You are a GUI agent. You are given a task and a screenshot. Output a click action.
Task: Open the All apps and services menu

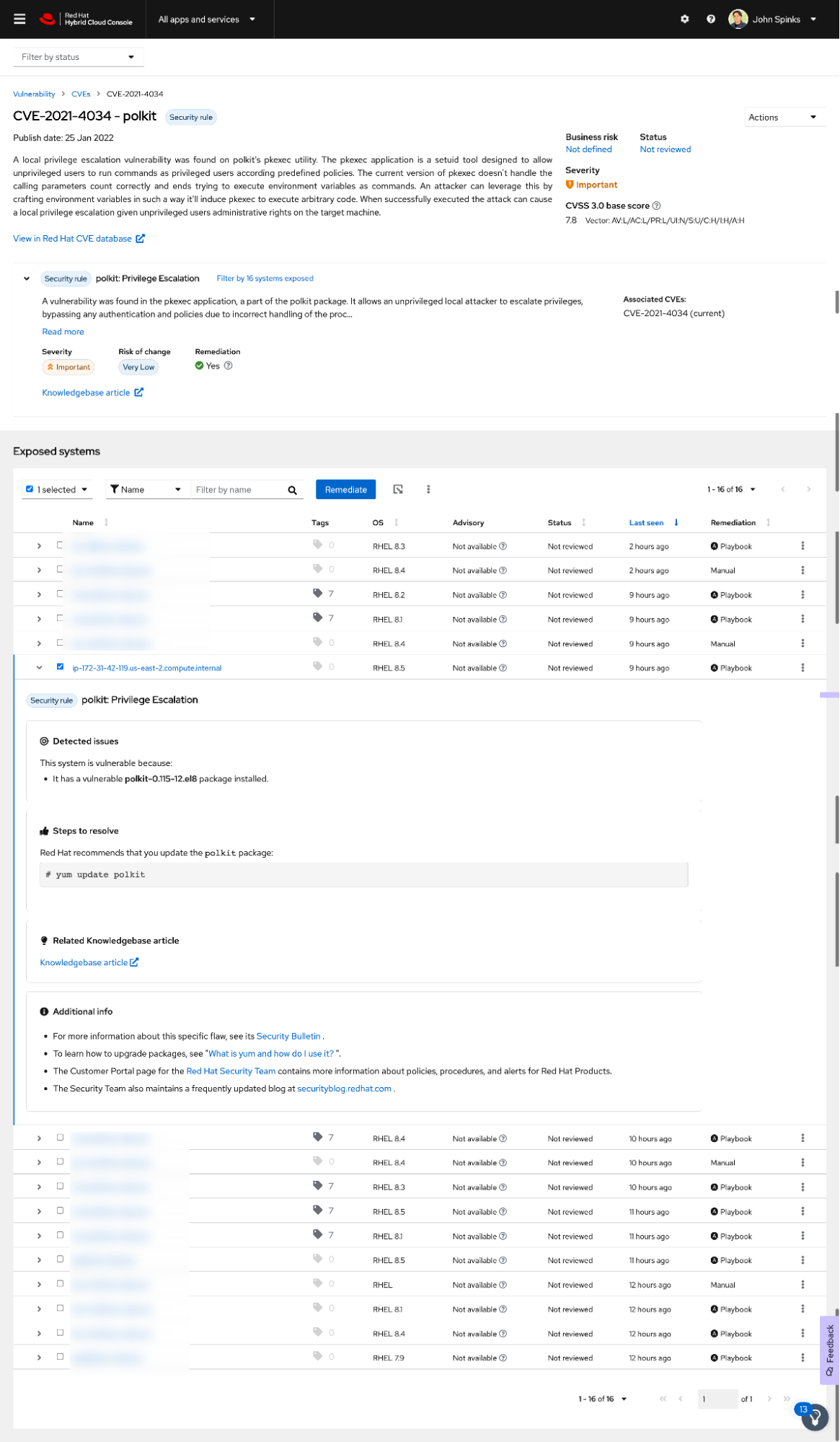(x=206, y=19)
